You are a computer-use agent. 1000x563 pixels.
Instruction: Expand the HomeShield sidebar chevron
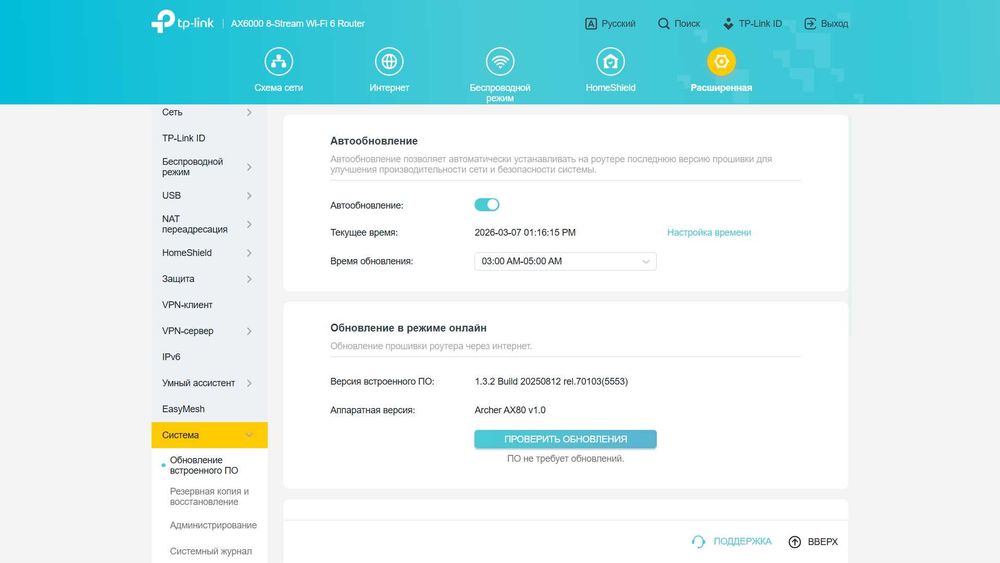(x=249, y=253)
